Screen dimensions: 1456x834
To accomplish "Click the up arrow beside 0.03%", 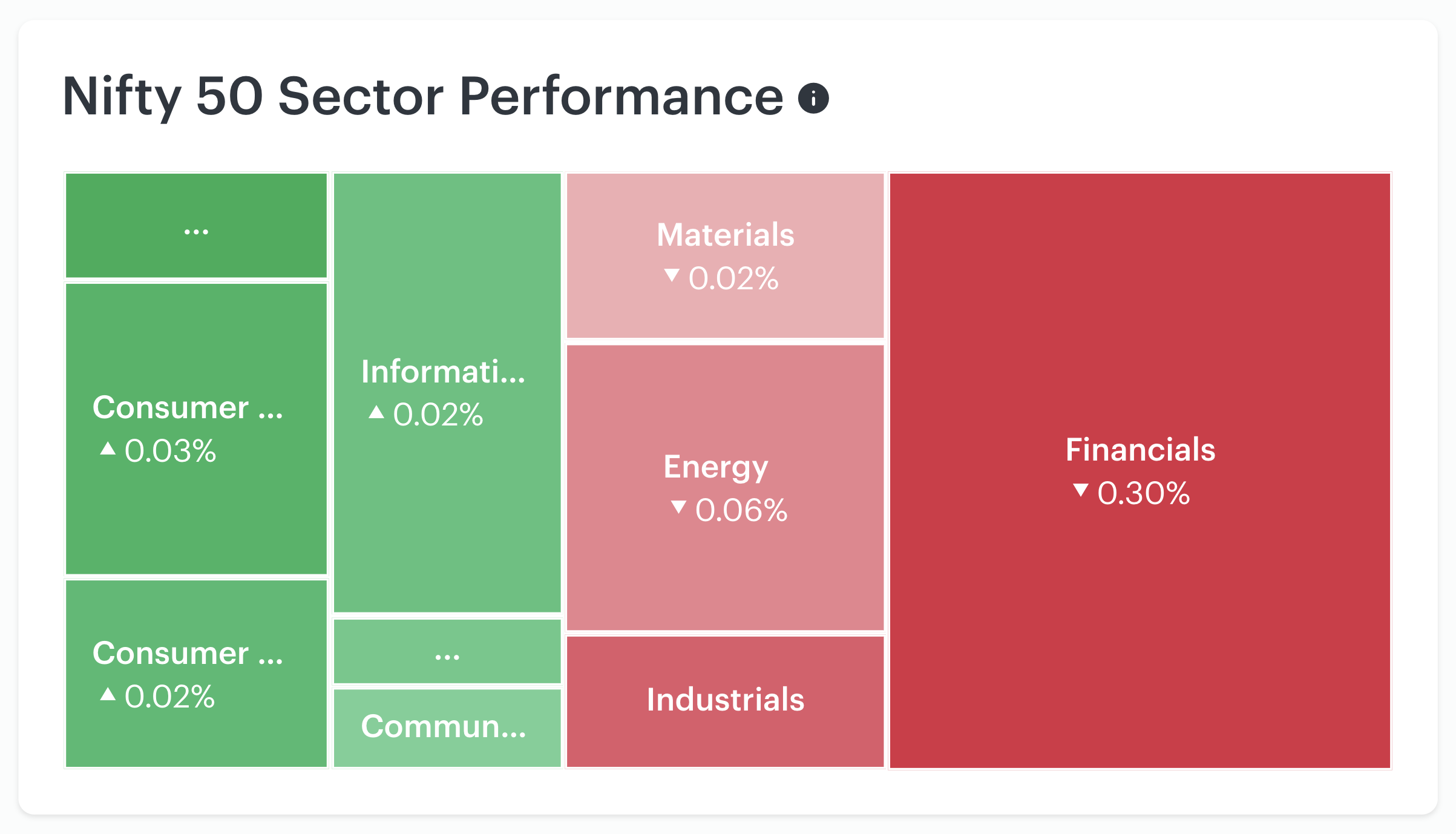I will click(108, 448).
